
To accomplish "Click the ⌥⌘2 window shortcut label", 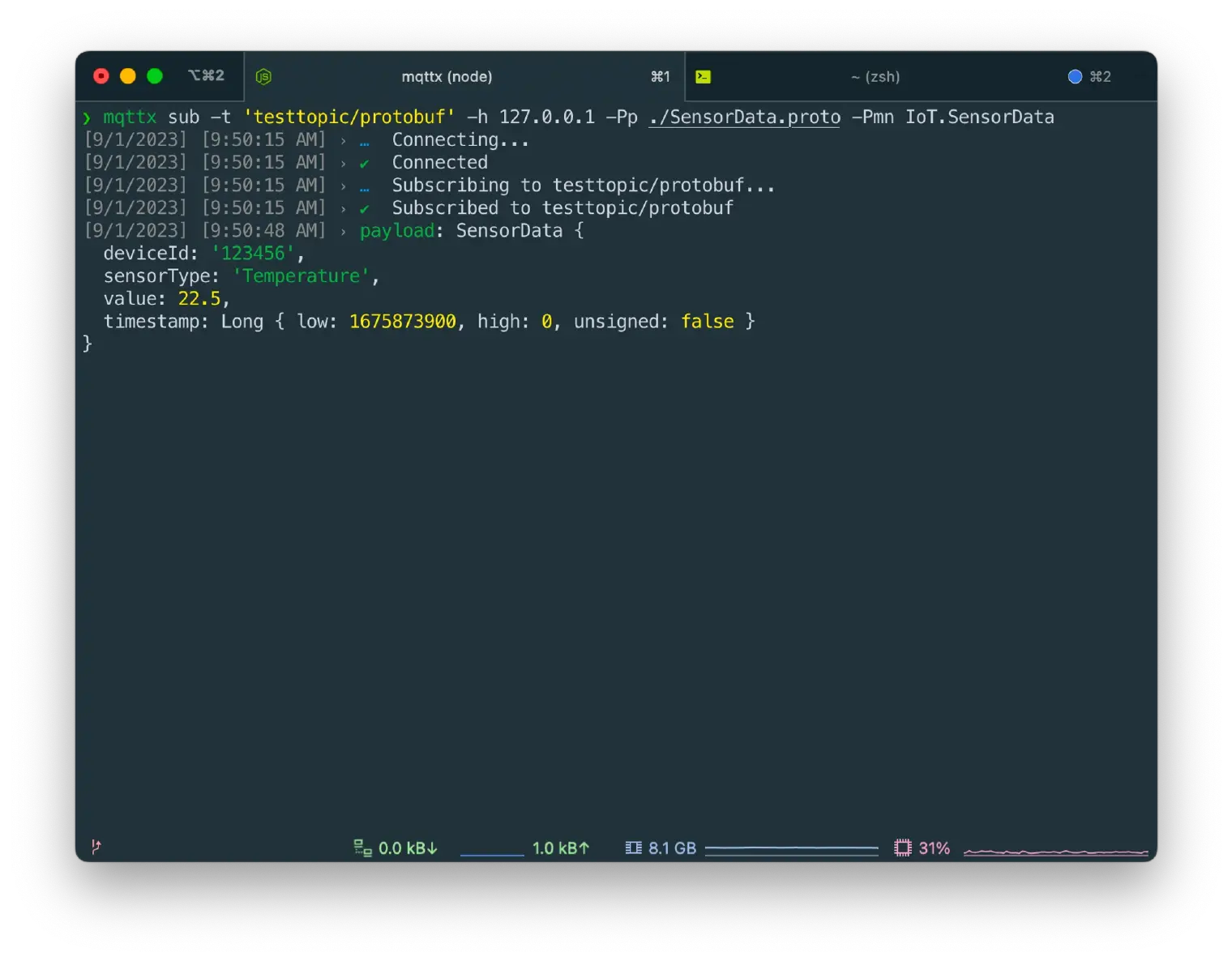I will point(206,75).
